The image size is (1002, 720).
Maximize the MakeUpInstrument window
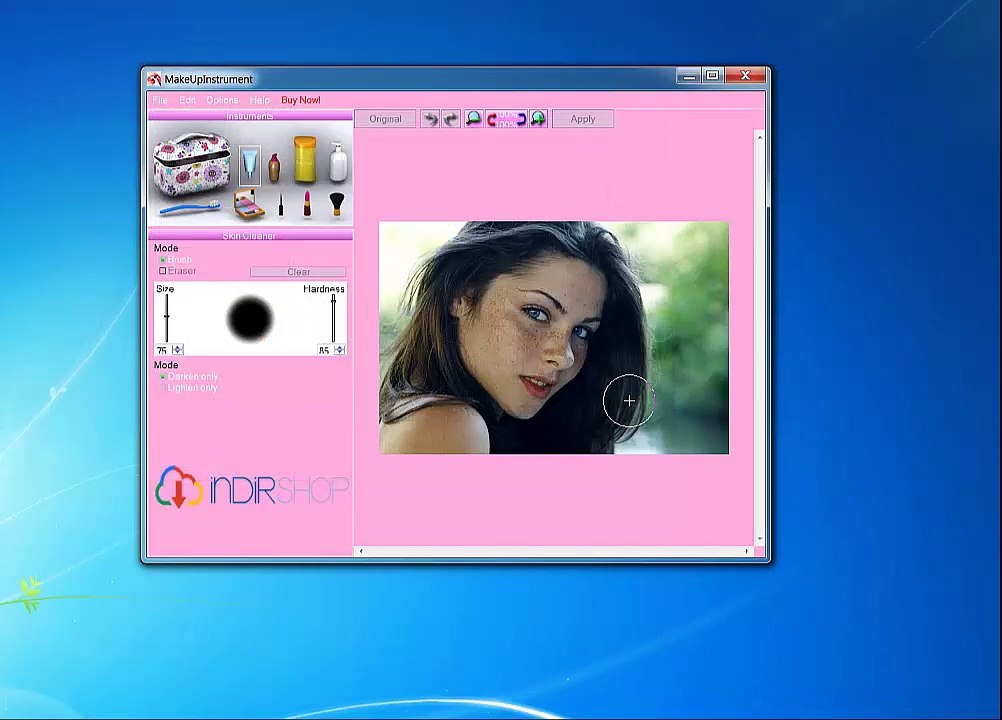click(713, 76)
